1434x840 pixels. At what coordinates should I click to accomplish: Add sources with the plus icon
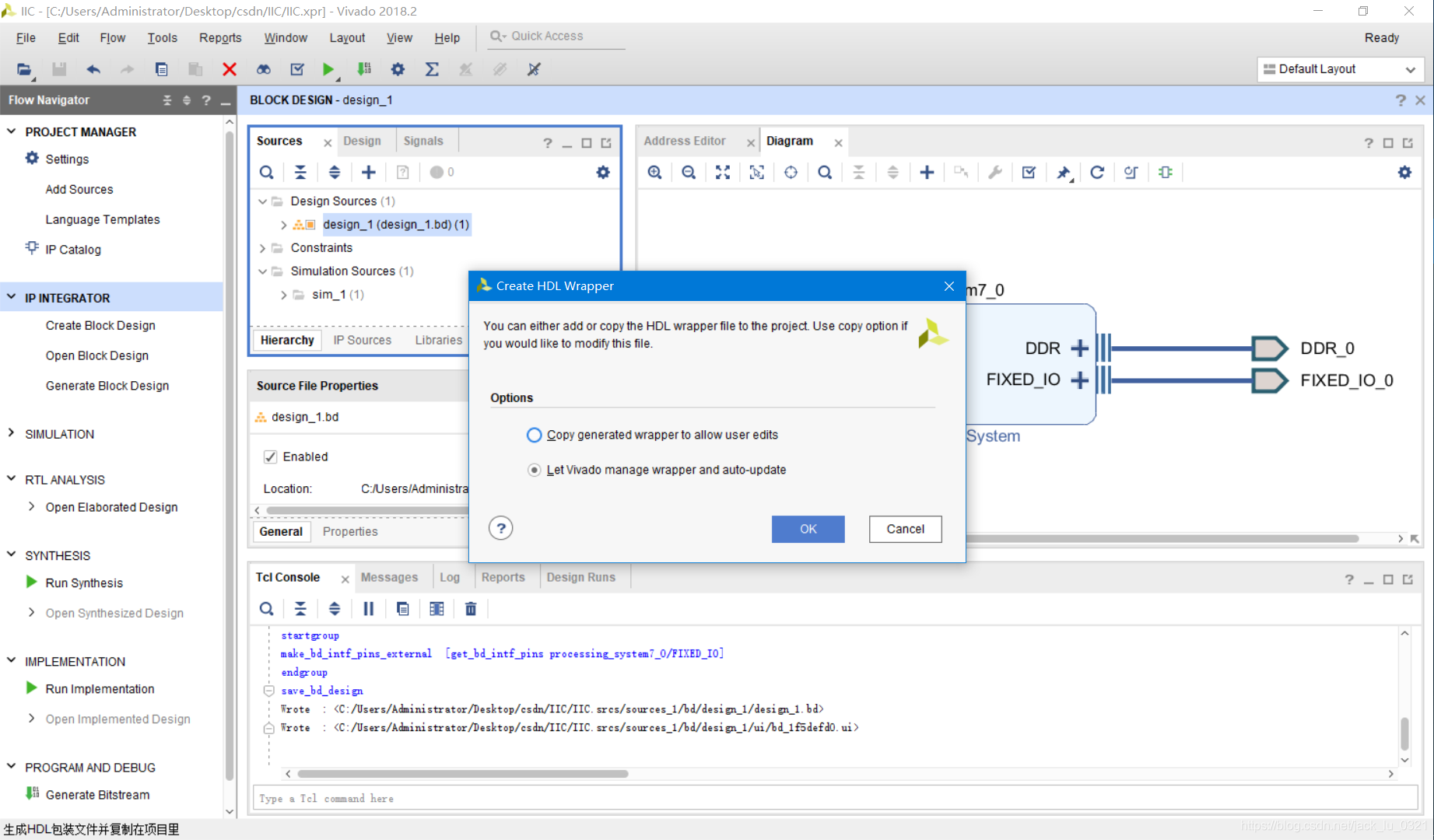pyautogui.click(x=369, y=173)
